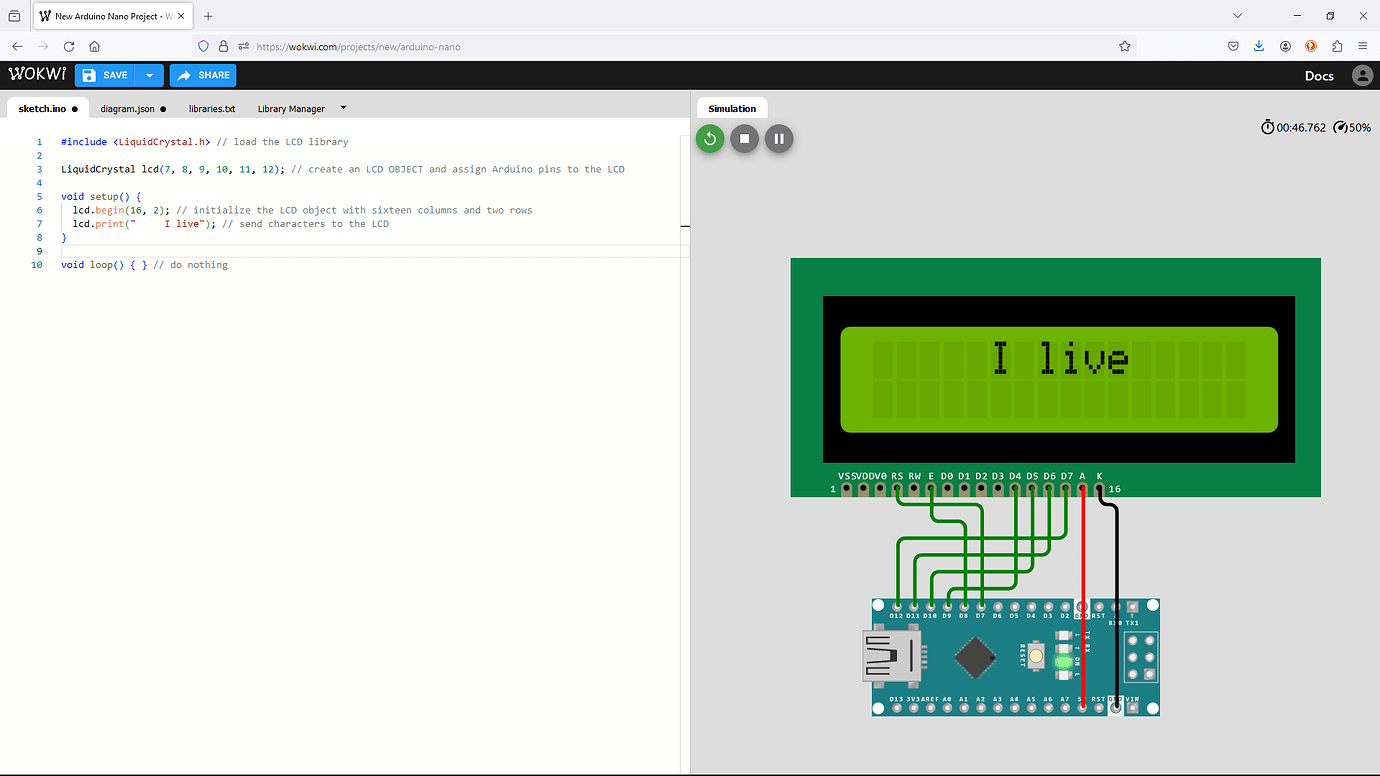Open the Firefox account icon

[1285, 46]
